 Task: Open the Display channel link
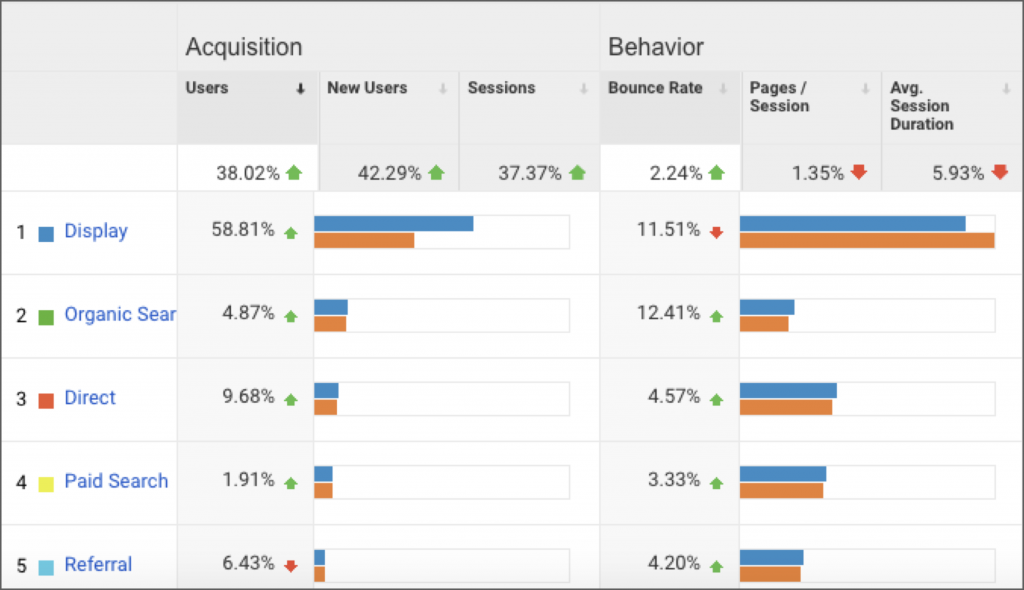pyautogui.click(x=96, y=231)
